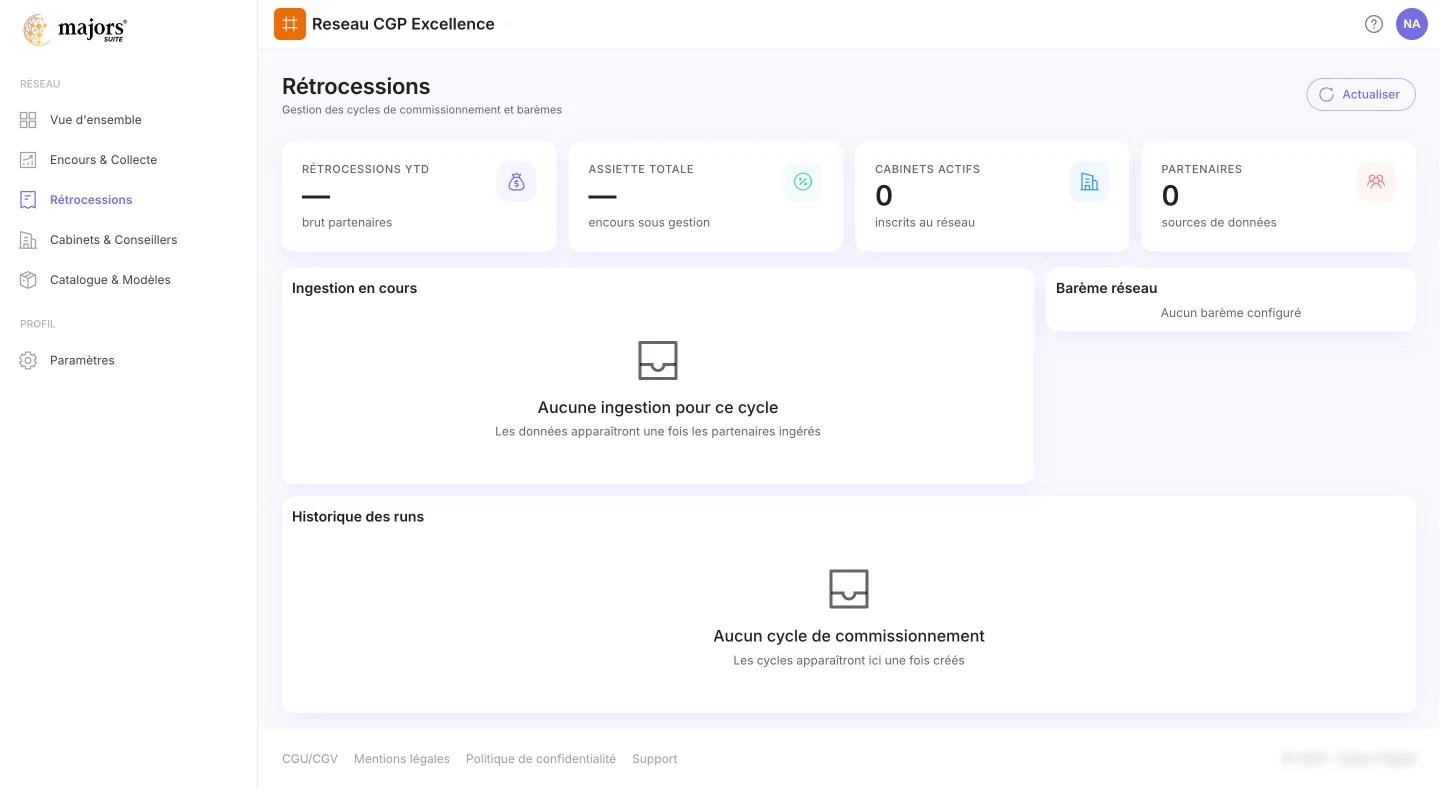1440x788 pixels.
Task: Click the "Ingestion en cours" section title
Action: [354, 288]
